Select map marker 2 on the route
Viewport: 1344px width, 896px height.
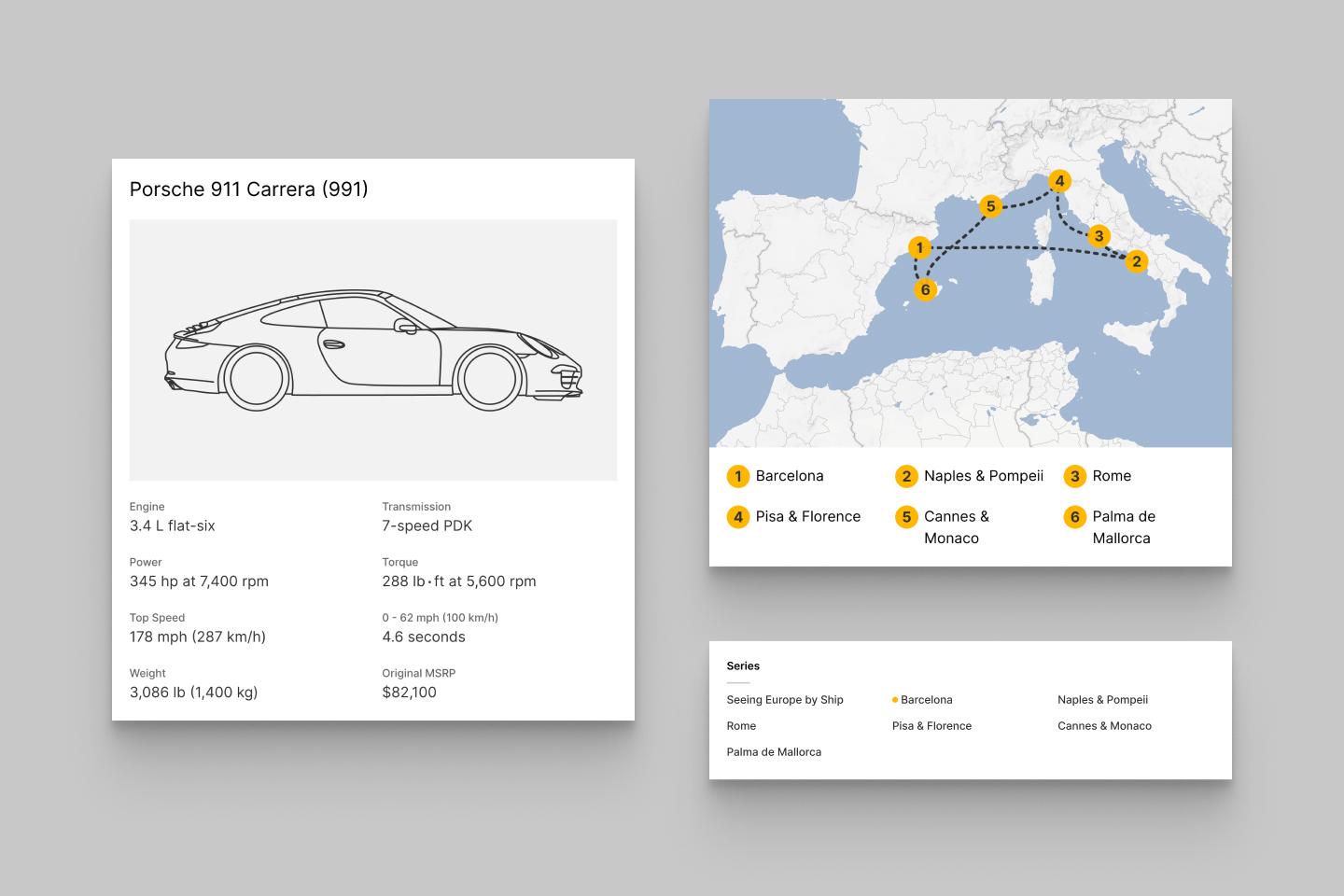coord(1136,261)
